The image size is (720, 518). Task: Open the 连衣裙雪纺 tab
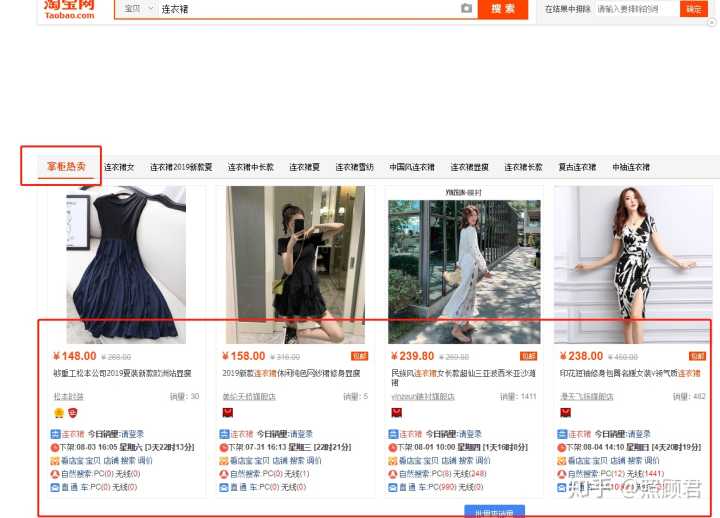click(354, 167)
